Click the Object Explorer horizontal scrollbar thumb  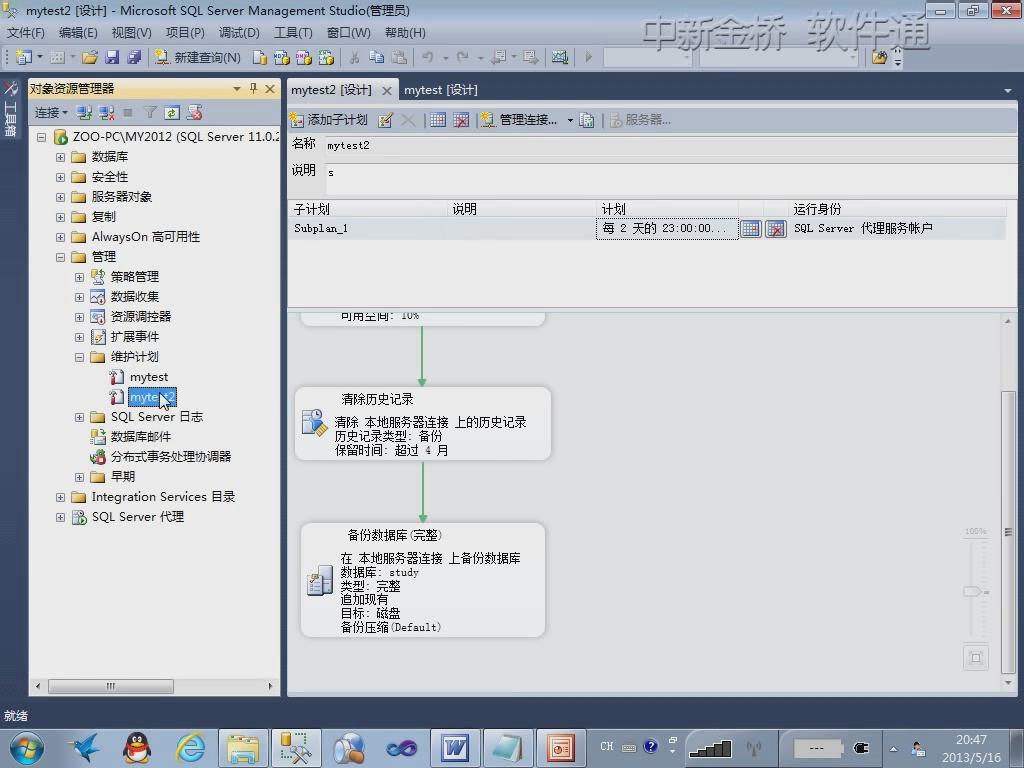tap(110, 686)
